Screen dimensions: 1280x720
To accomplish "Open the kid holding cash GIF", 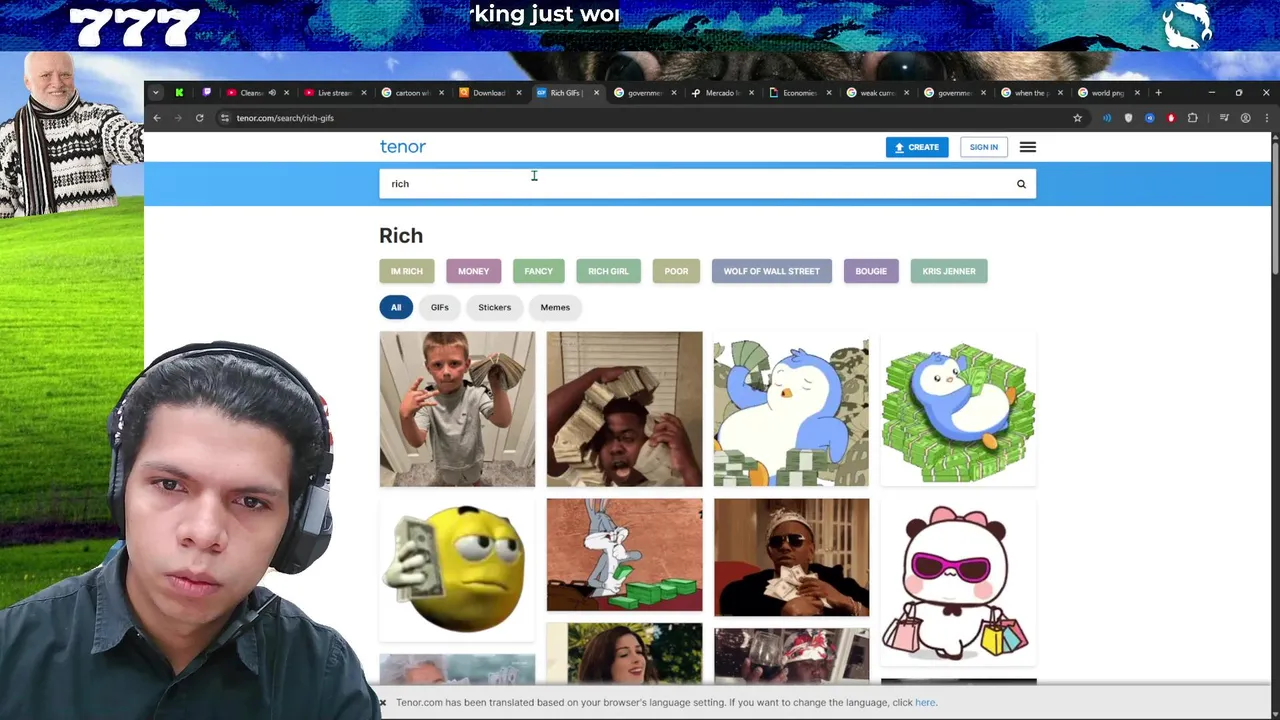I will (457, 409).
